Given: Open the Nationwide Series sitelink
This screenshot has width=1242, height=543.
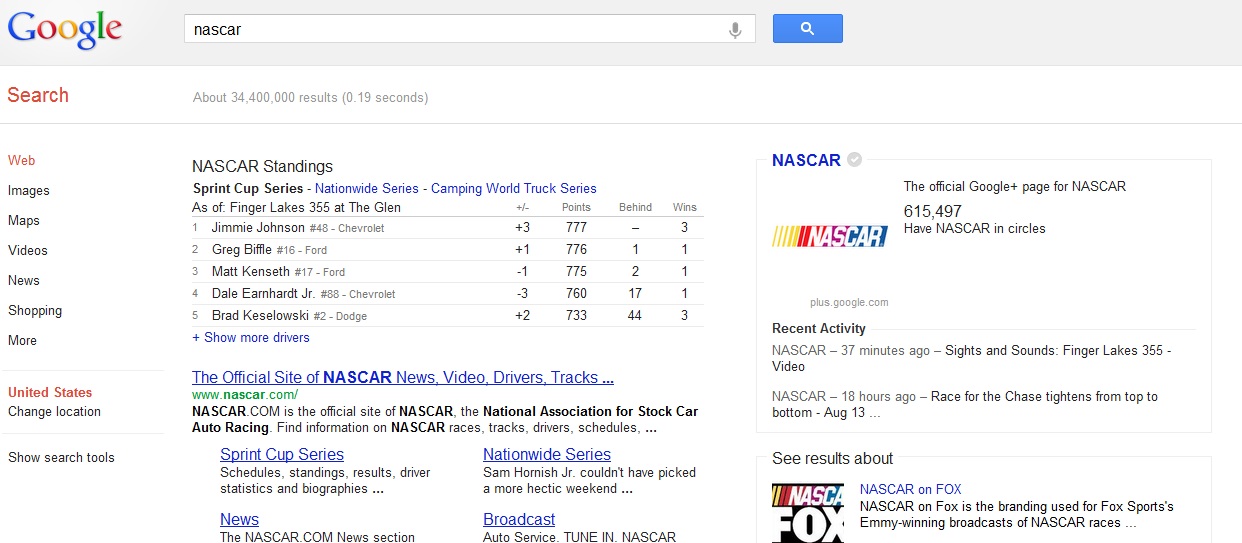Looking at the screenshot, I should click(x=547, y=454).
